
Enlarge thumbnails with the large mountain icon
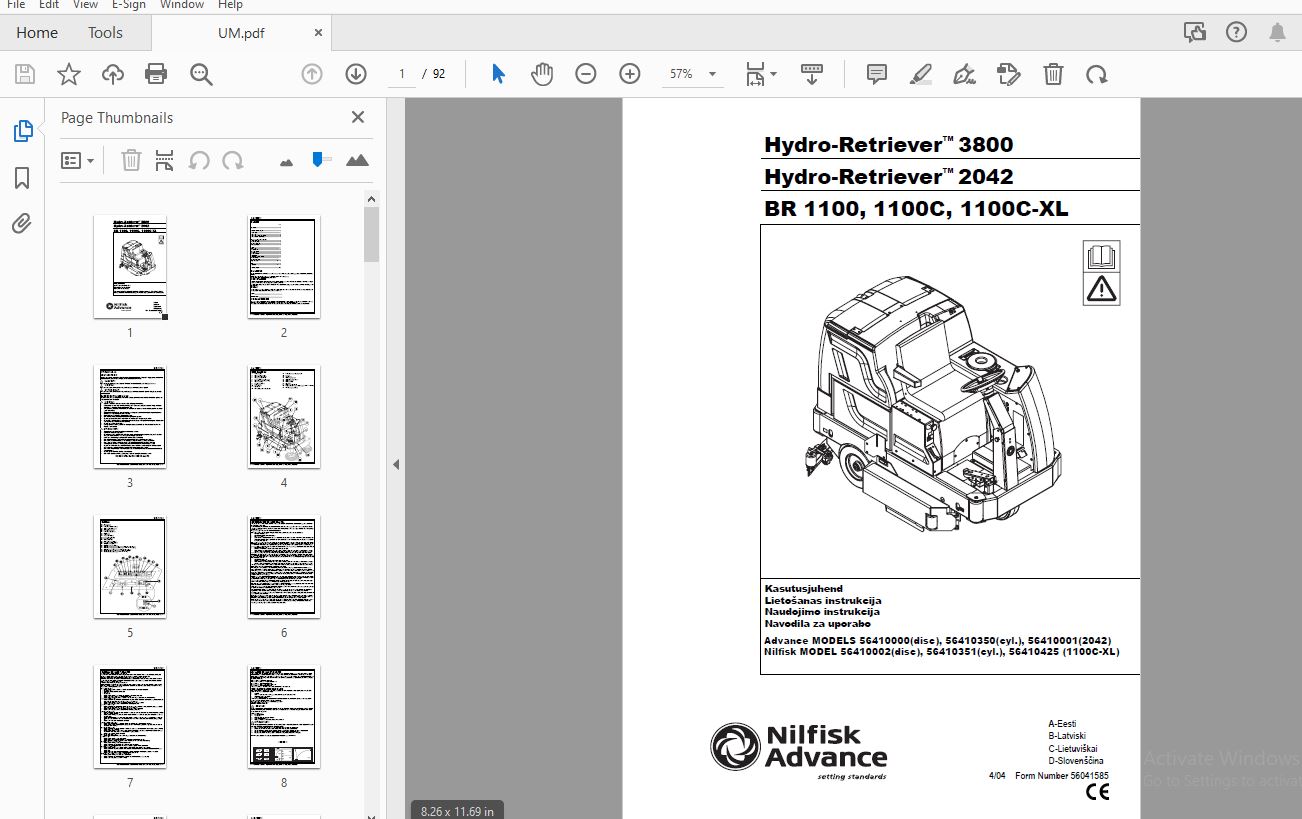click(x=357, y=160)
